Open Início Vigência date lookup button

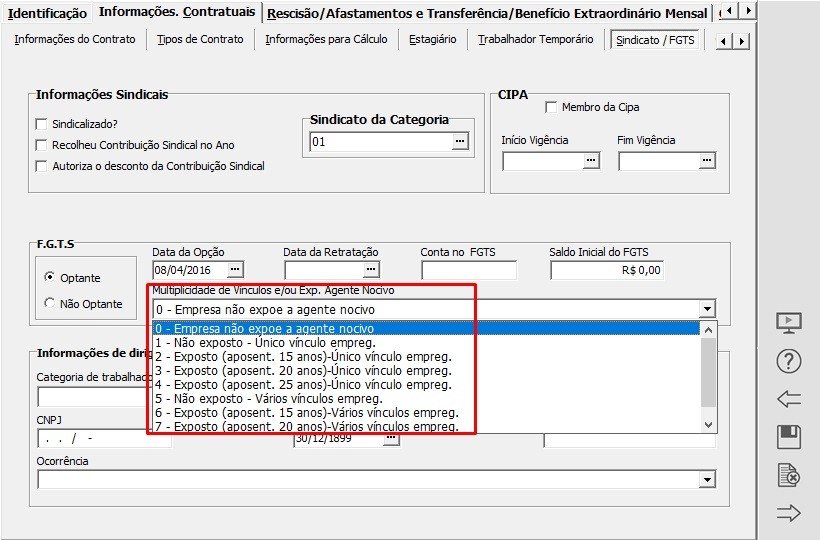pyautogui.click(x=590, y=161)
